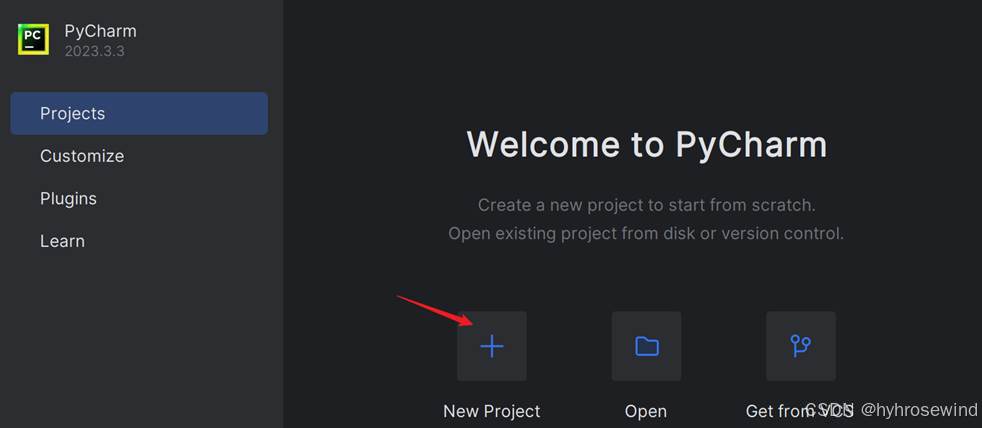The image size is (982, 428).
Task: Click the Open label under folder icon
Action: click(646, 412)
